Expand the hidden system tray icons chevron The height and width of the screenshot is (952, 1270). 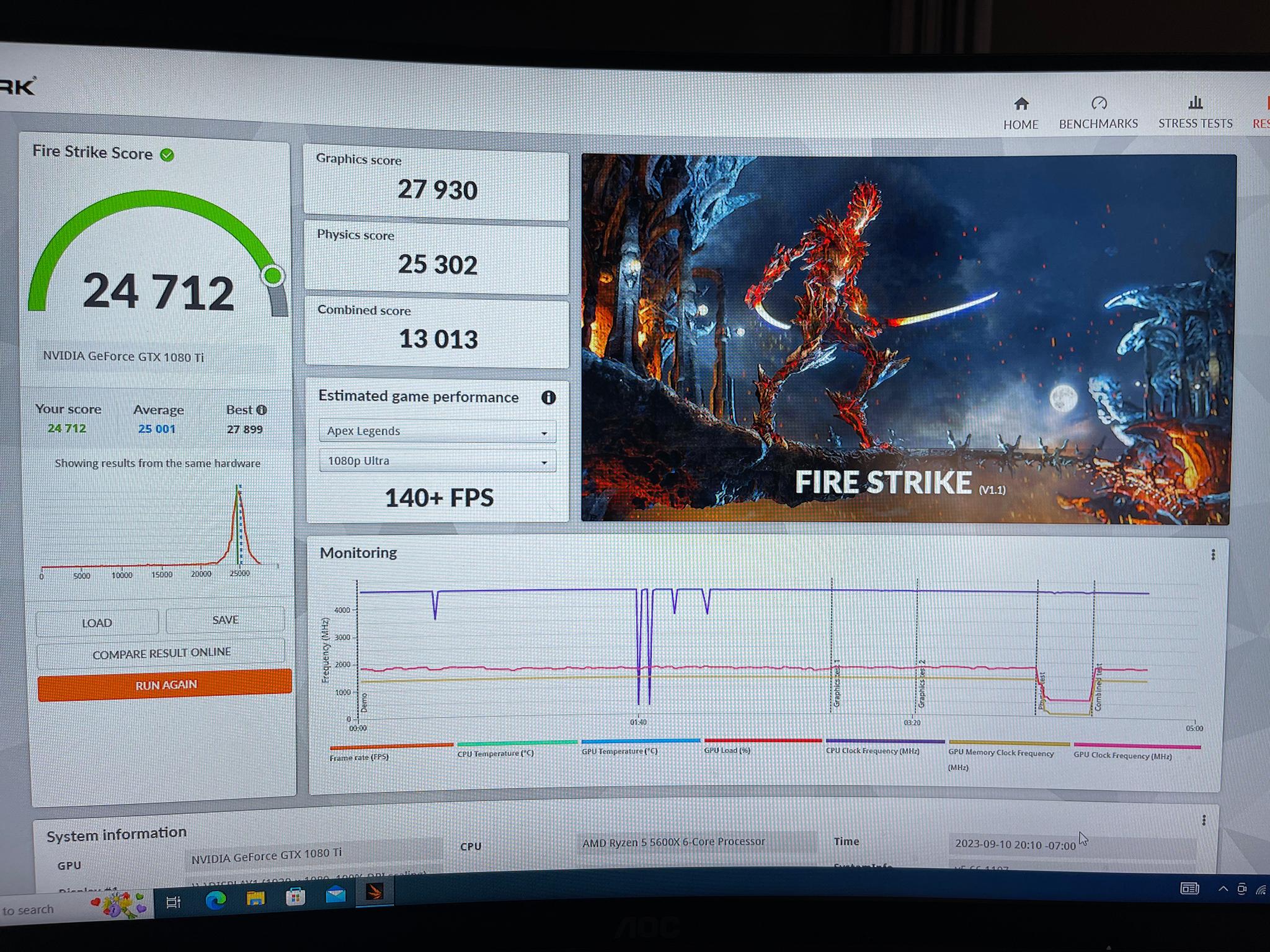(x=1223, y=889)
